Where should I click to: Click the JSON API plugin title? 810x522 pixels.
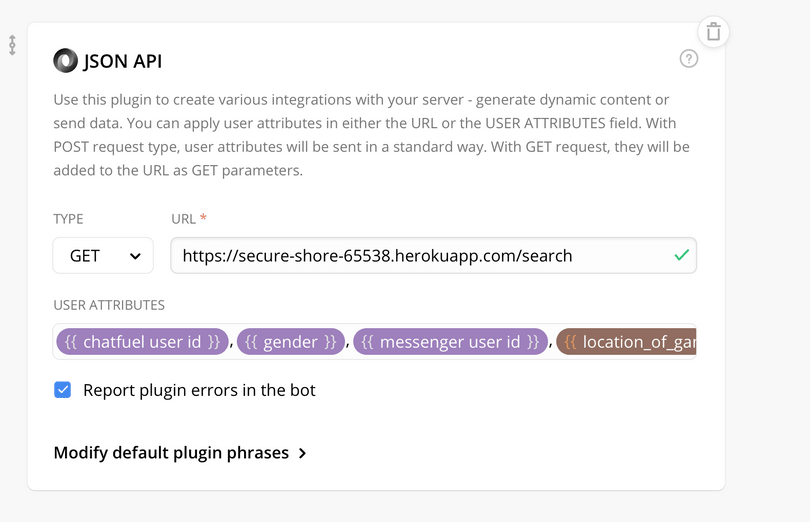(122, 61)
